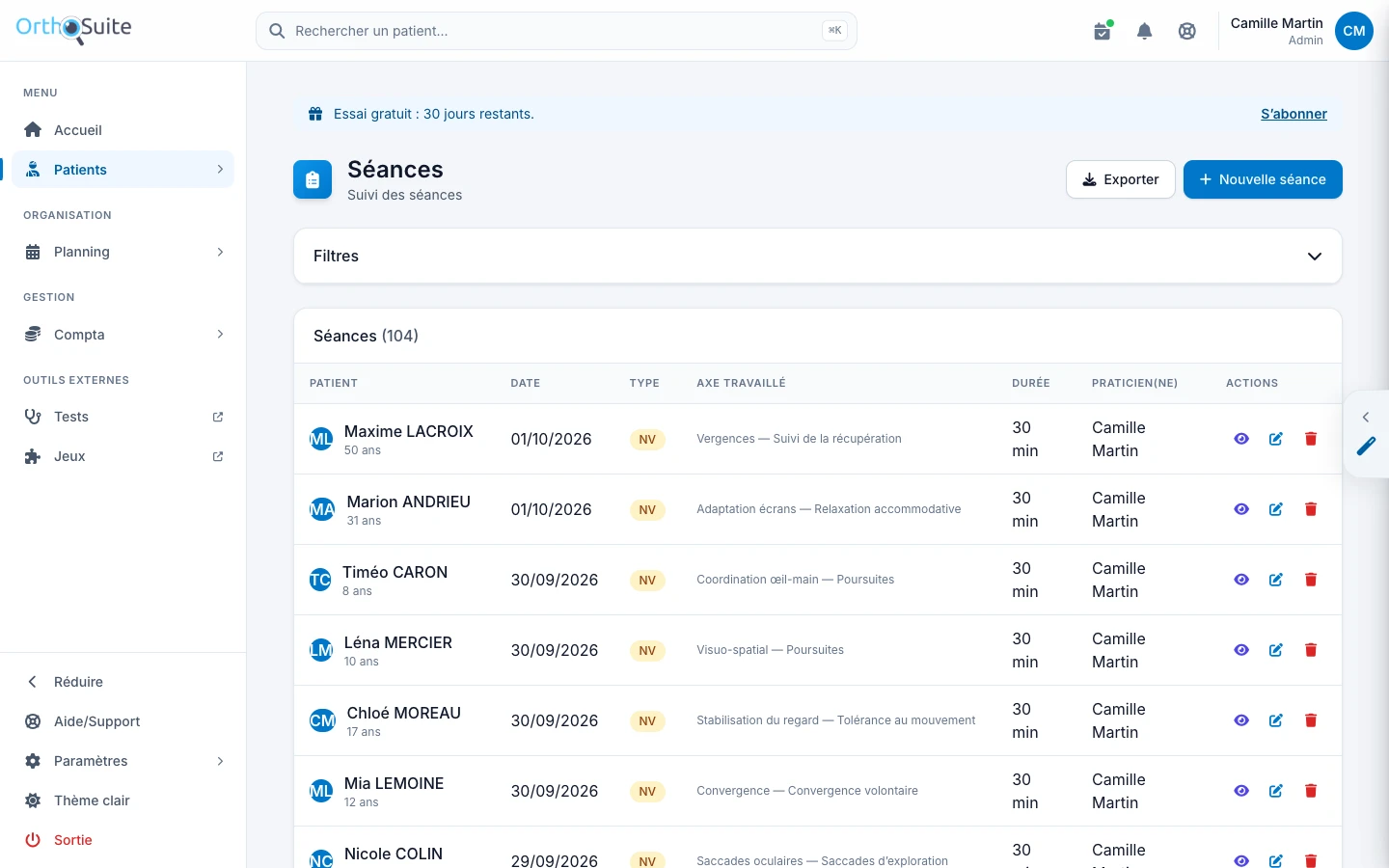View Léna MERCIER's session with eye icon
The image size is (1389, 868).
[1241, 650]
